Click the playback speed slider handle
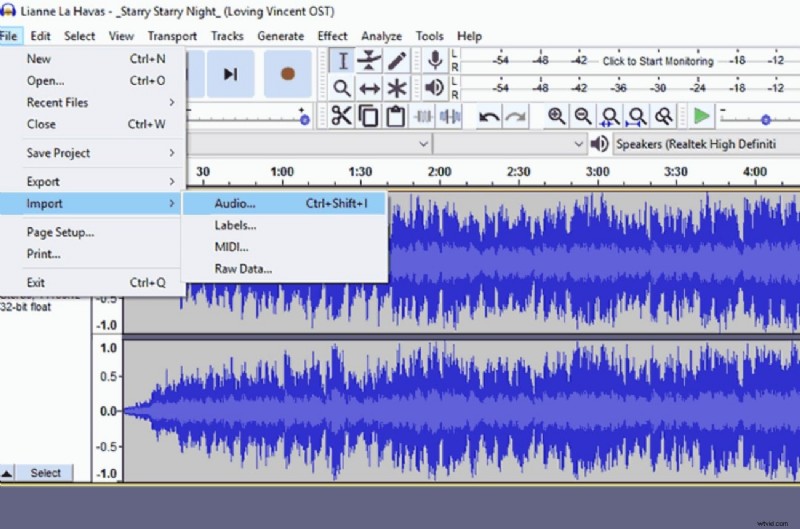800x529 pixels. click(x=765, y=120)
